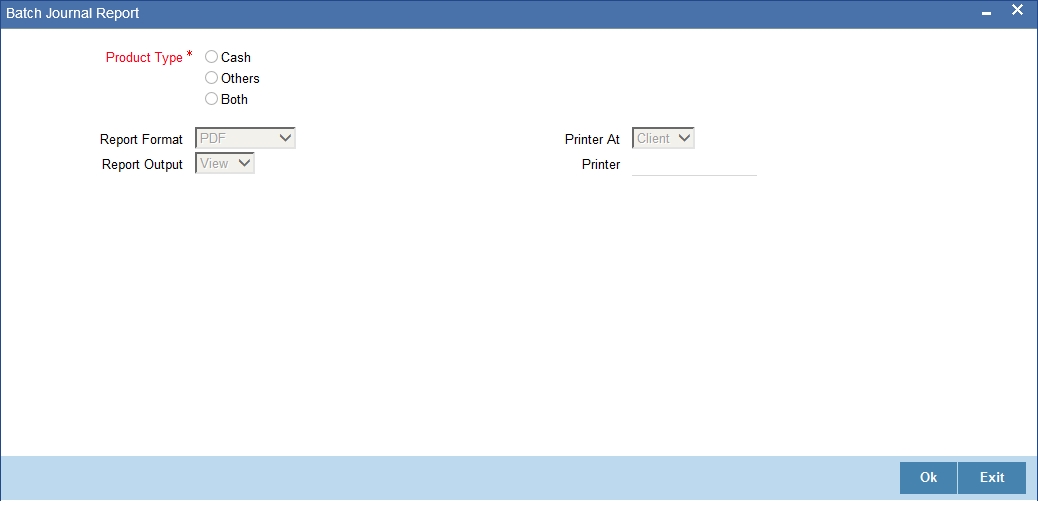Image resolution: width=1038 pixels, height=508 pixels.
Task: Click the Report Format label
Action: 141,139
